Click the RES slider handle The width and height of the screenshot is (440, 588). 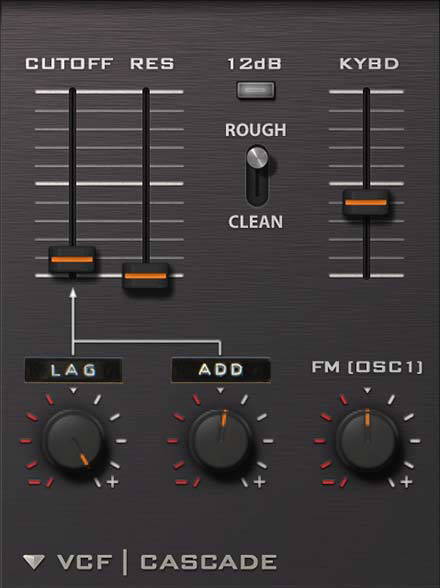(x=146, y=276)
